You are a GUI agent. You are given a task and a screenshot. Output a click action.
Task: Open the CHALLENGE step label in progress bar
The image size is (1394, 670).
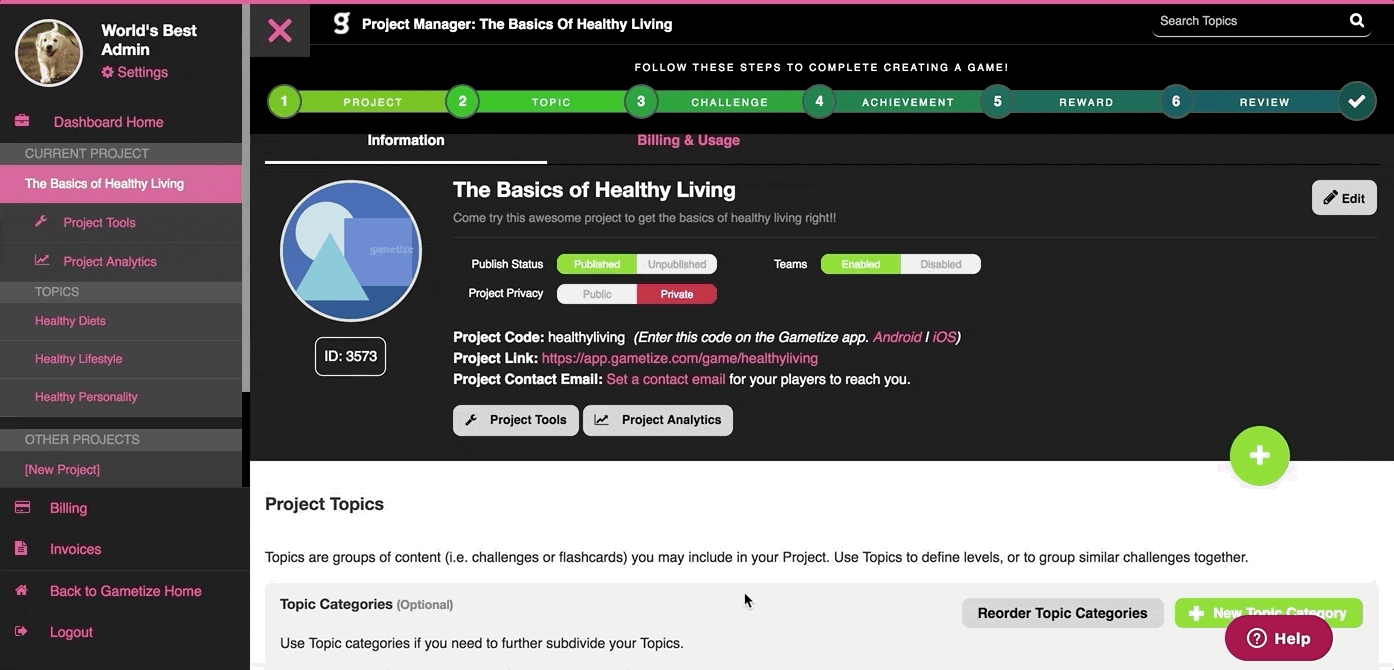point(730,102)
